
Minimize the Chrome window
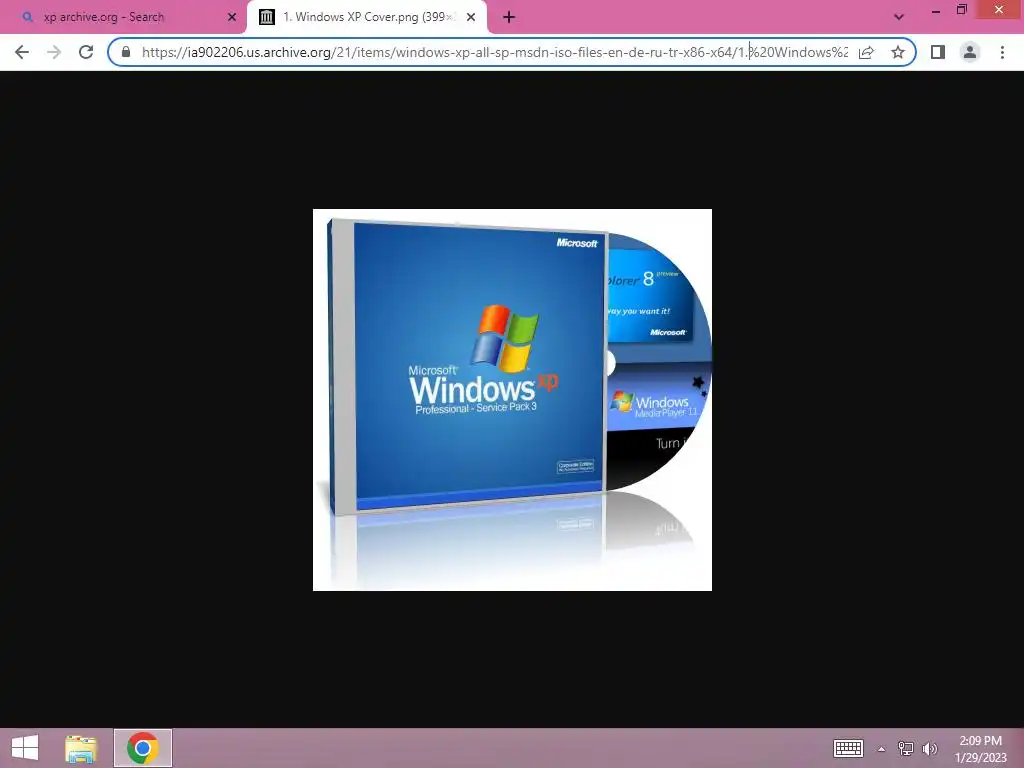click(936, 10)
